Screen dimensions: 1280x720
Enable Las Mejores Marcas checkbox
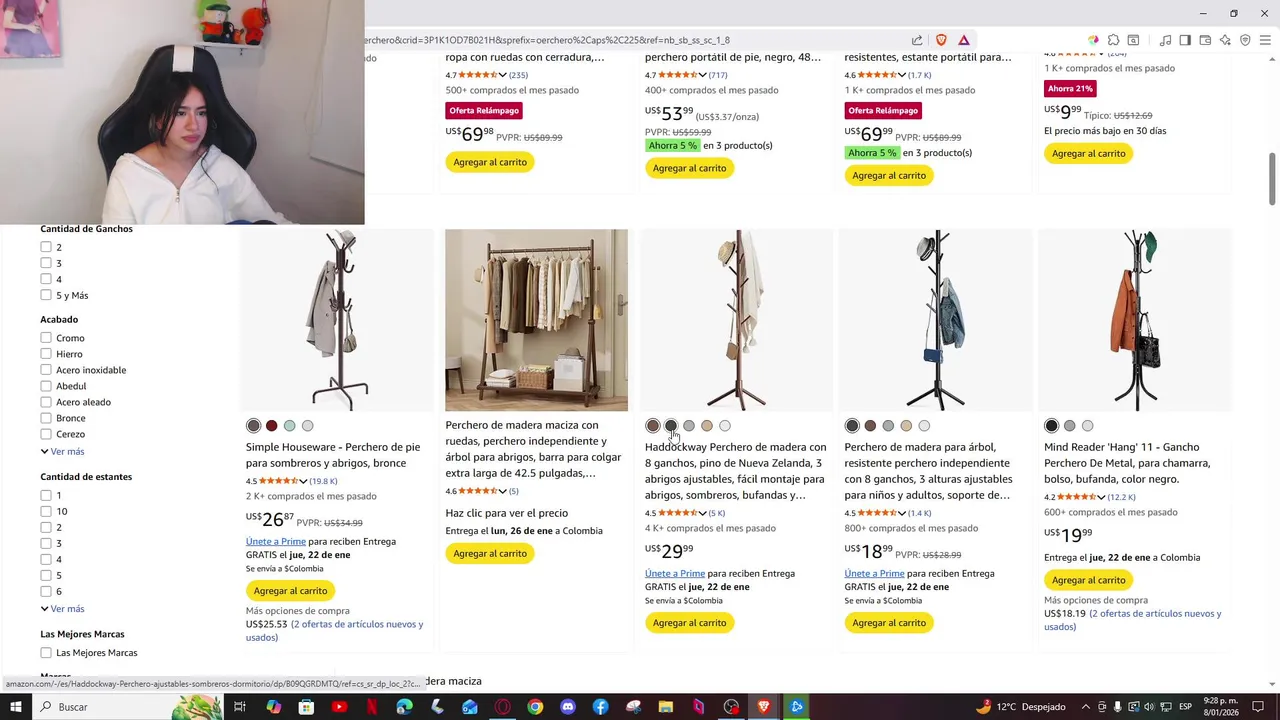point(46,653)
